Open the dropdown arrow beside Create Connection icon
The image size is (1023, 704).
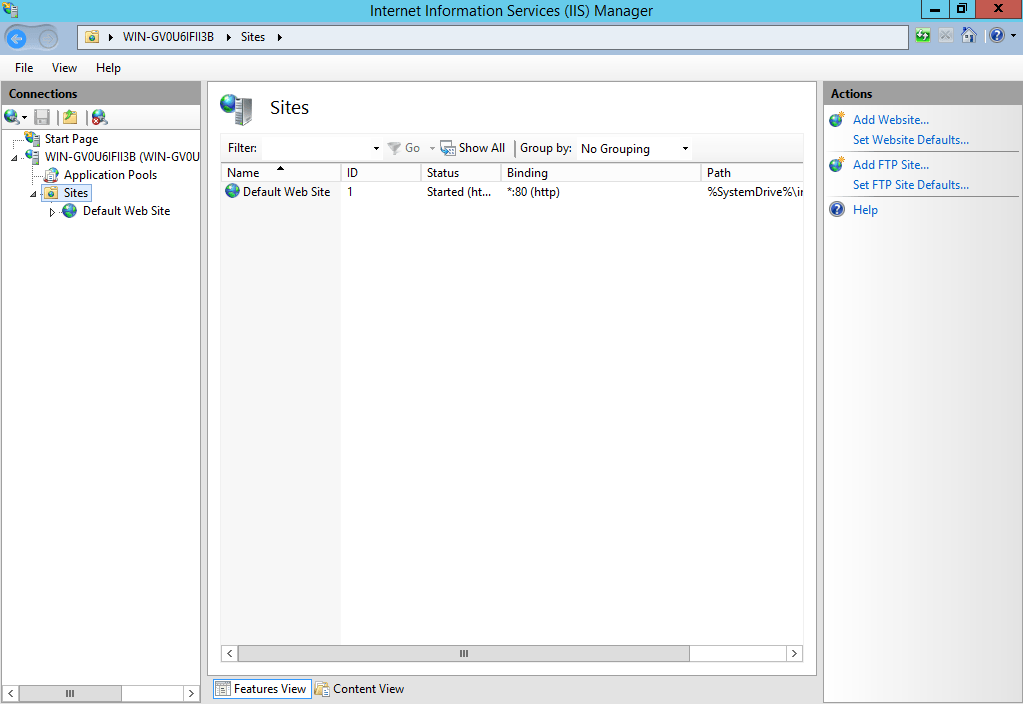[x=24, y=117]
